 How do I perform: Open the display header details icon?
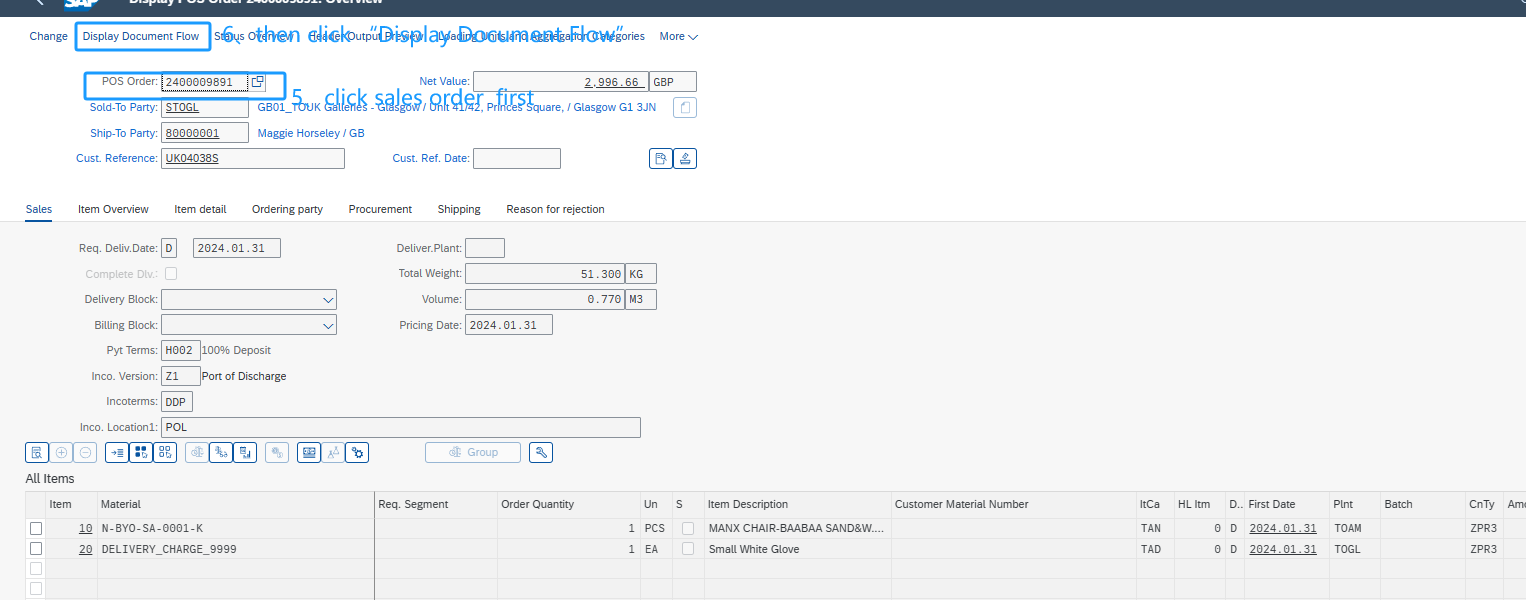point(659,158)
